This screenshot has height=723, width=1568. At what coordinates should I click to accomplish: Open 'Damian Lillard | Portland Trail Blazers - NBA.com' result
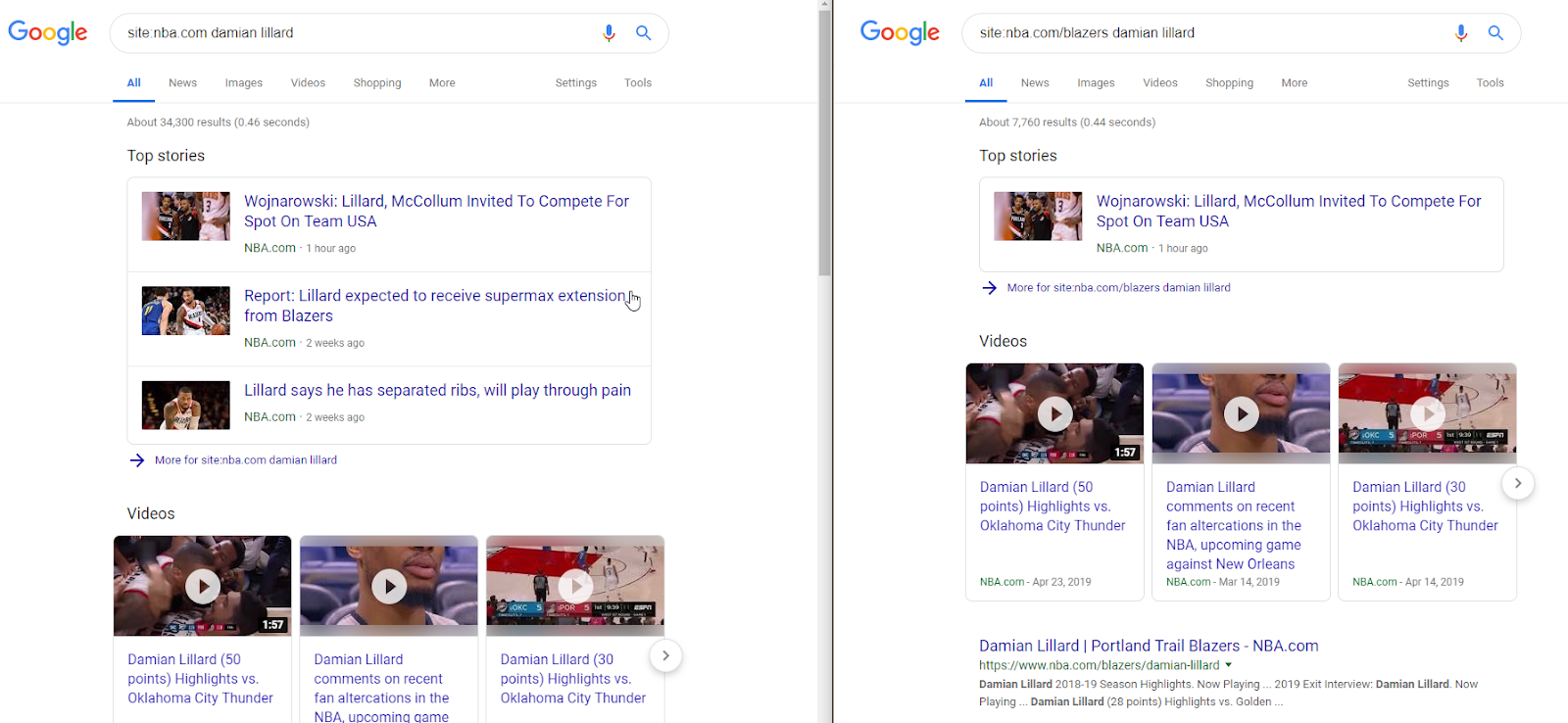point(1149,646)
